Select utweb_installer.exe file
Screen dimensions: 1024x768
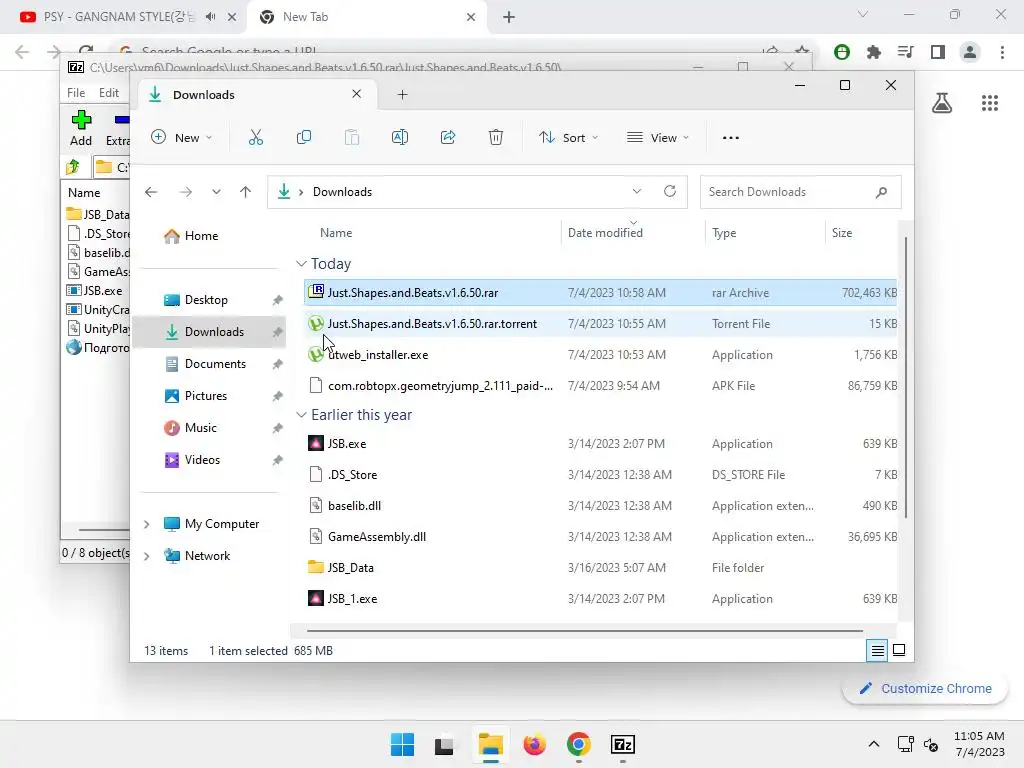(600, 355)
